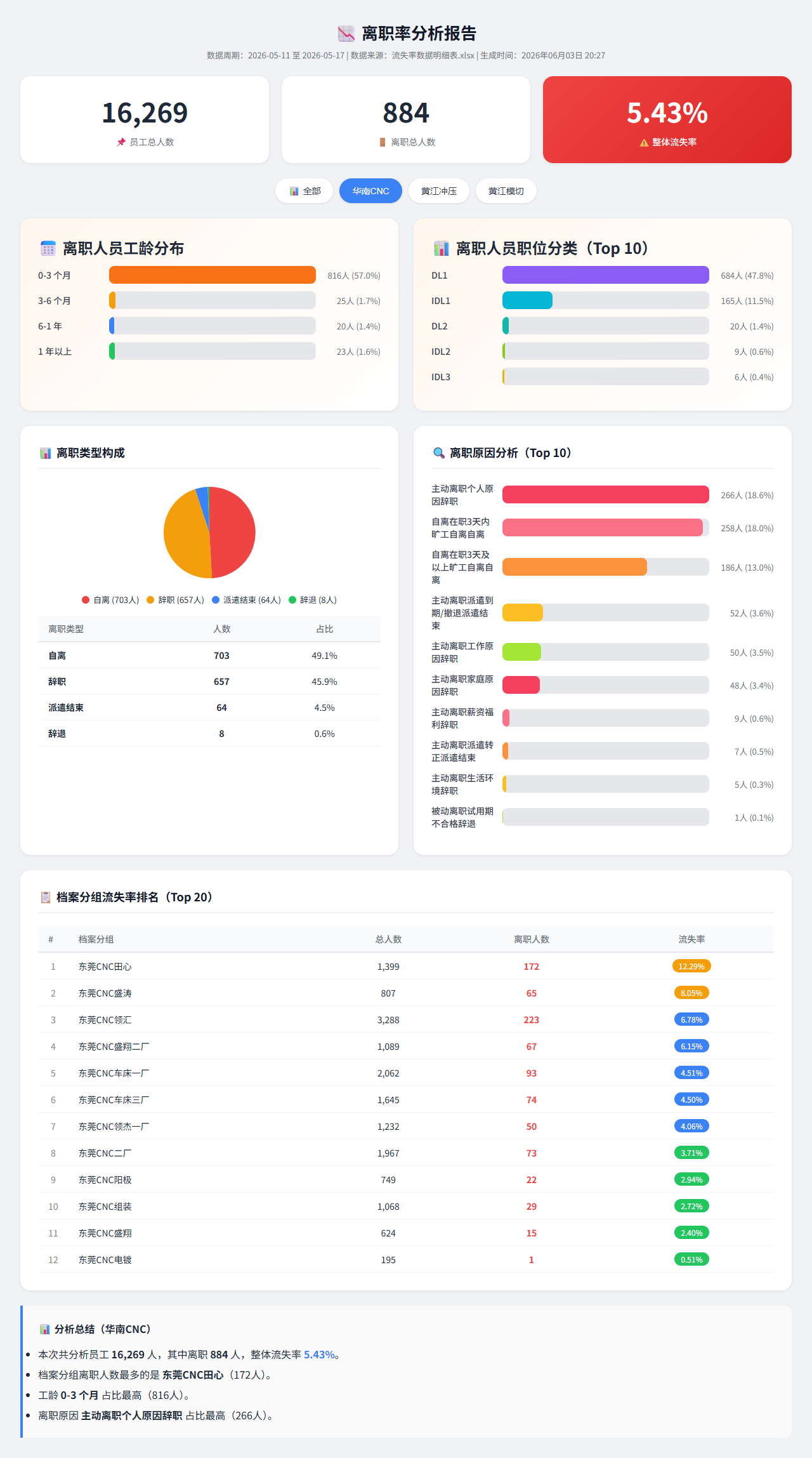
Task: Click the chart icon beside 离职类型构成
Action: (46, 453)
